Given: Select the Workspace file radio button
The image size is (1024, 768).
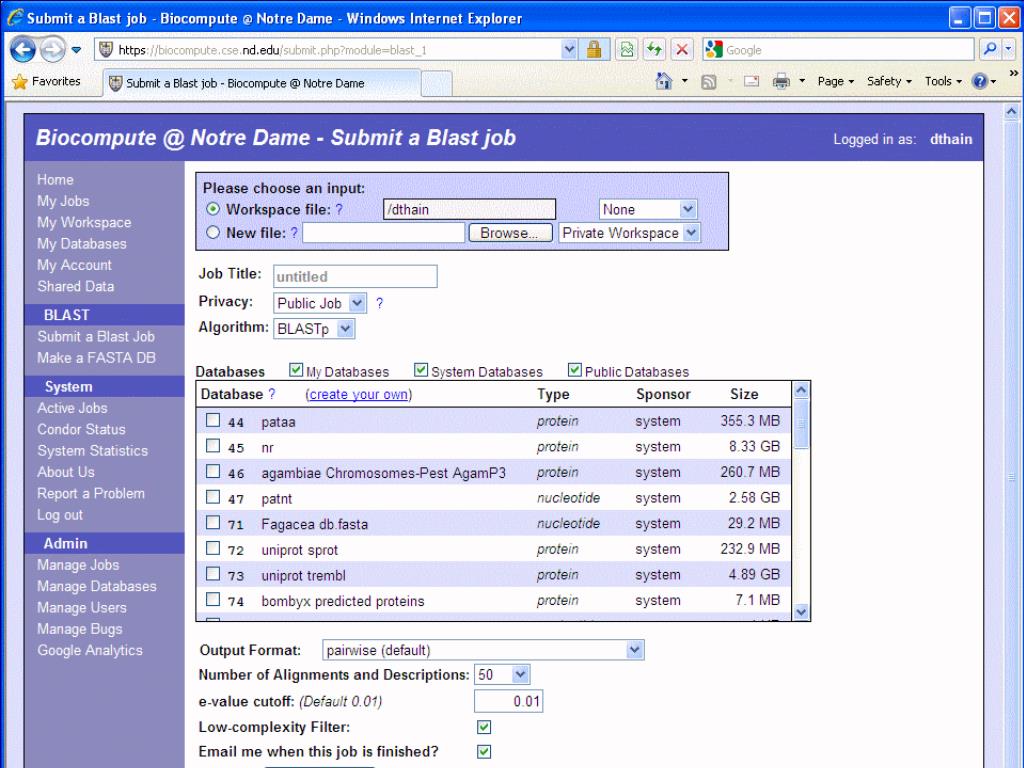Looking at the screenshot, I should point(213,209).
